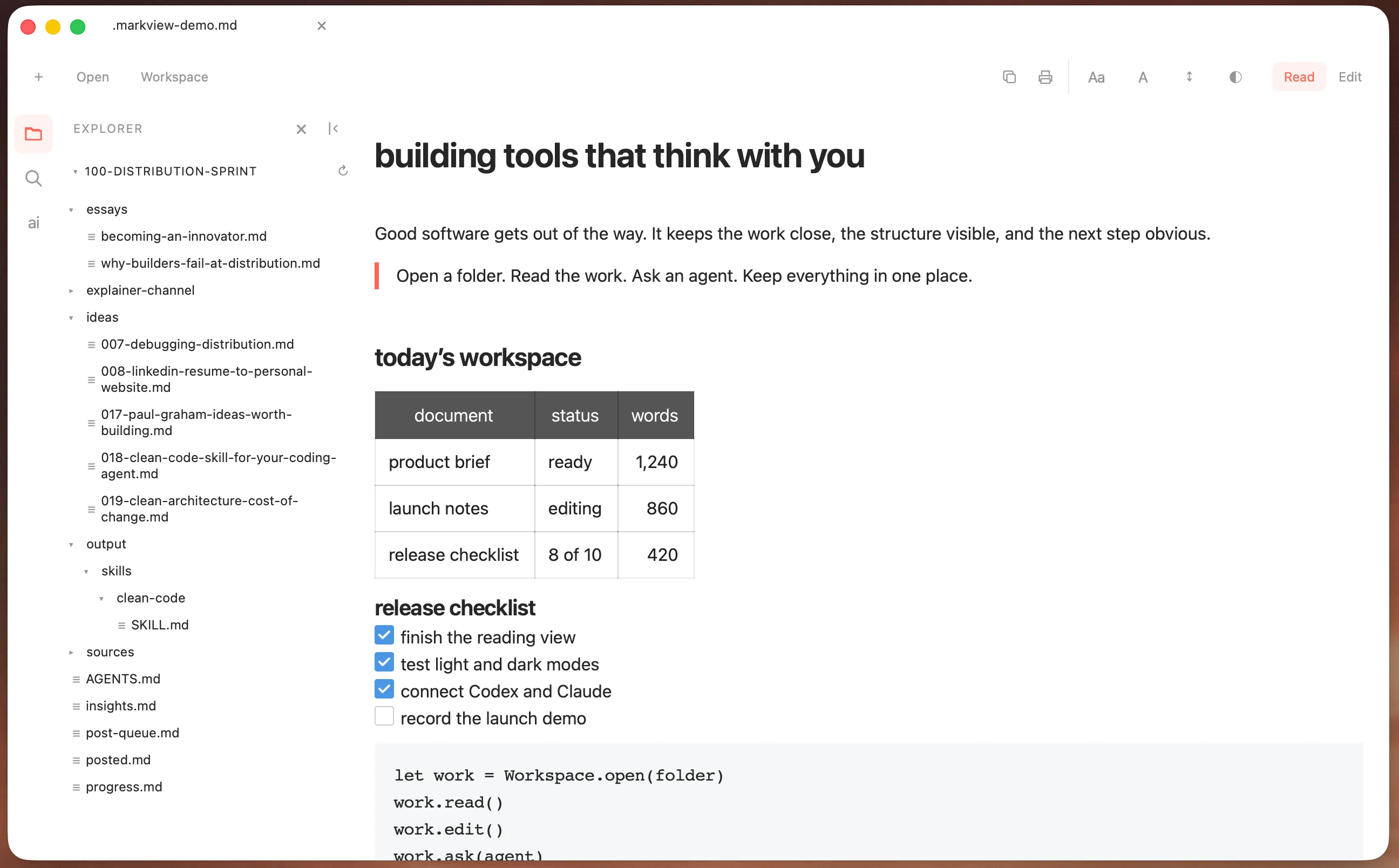Uncheck finish the reading view checkbox
The image size is (1399, 868).
coord(384,635)
